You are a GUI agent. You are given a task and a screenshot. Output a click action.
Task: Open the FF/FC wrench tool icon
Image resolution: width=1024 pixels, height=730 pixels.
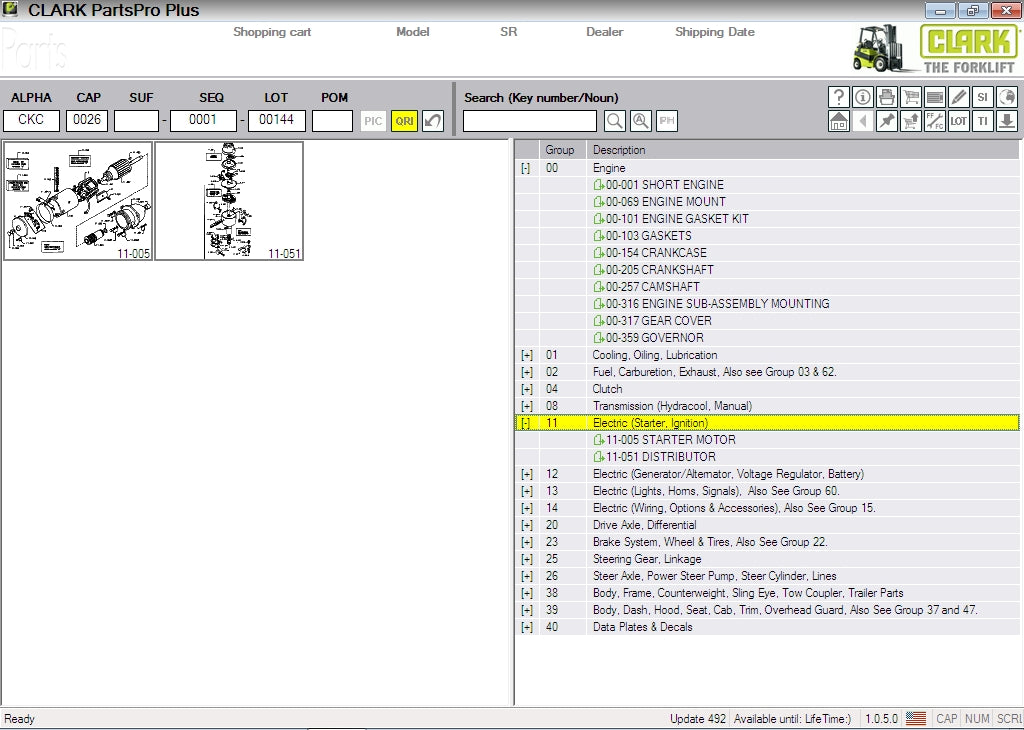pos(935,121)
